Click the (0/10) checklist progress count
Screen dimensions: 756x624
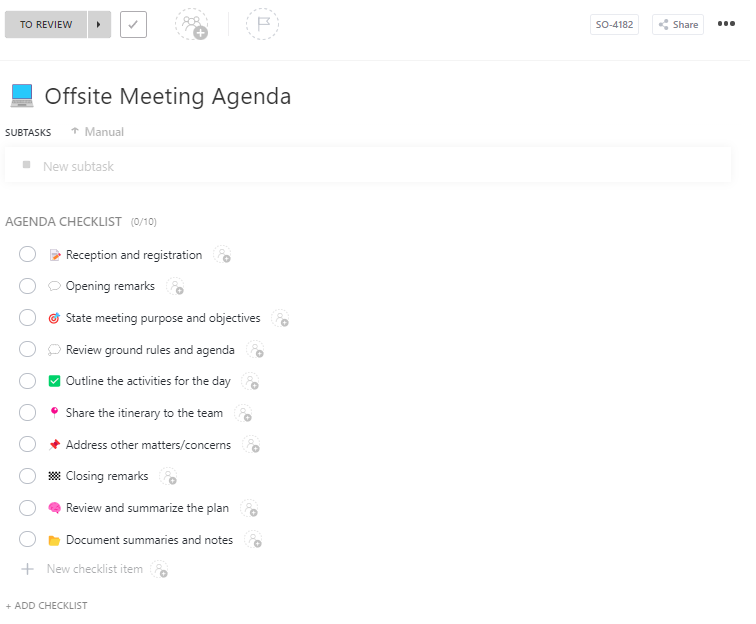[x=144, y=222]
